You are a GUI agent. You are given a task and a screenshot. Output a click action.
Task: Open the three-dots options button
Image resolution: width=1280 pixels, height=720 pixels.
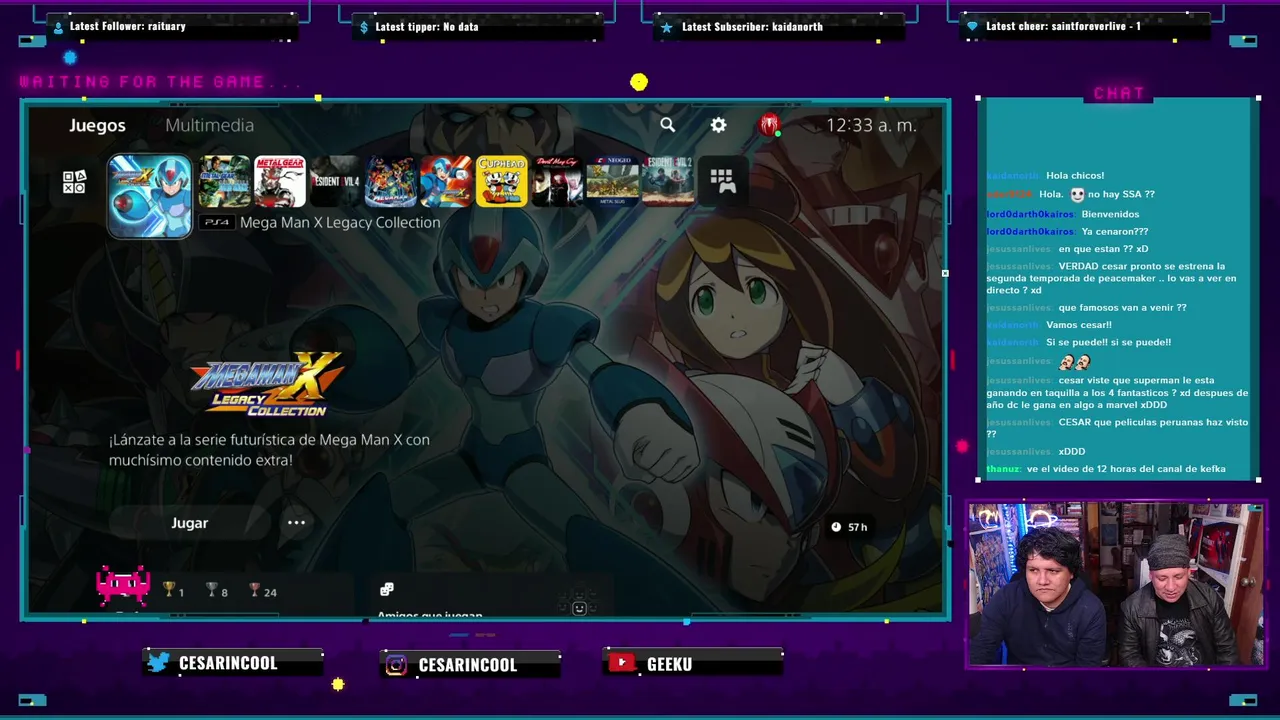click(x=296, y=523)
